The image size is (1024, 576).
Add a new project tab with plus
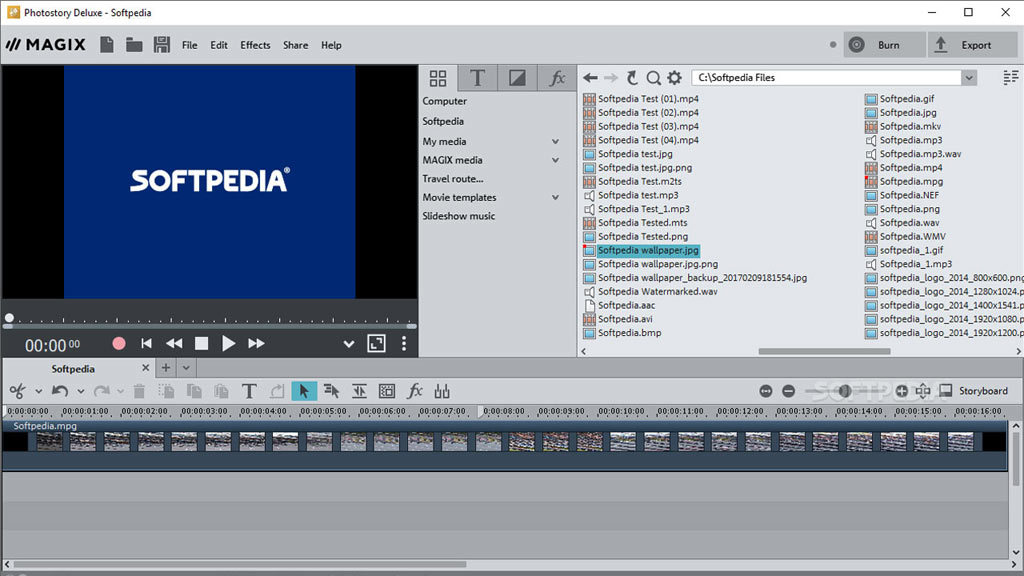(166, 368)
